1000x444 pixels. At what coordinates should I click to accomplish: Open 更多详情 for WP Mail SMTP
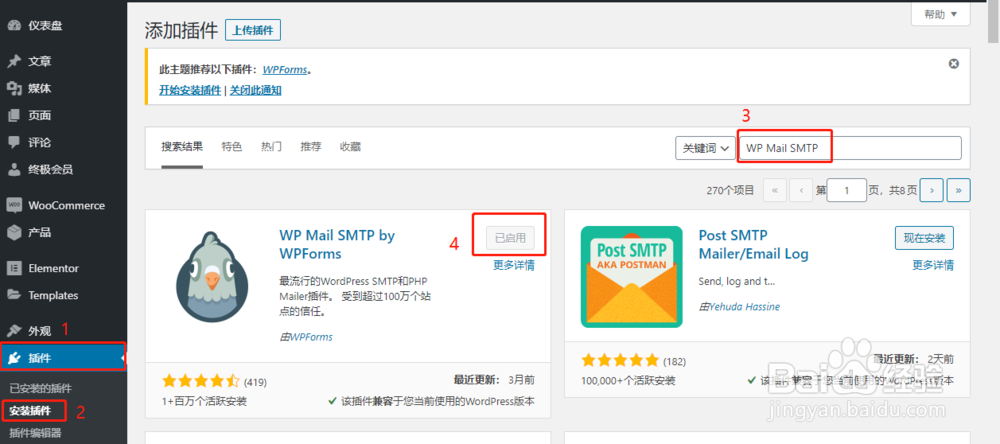pyautogui.click(x=514, y=265)
